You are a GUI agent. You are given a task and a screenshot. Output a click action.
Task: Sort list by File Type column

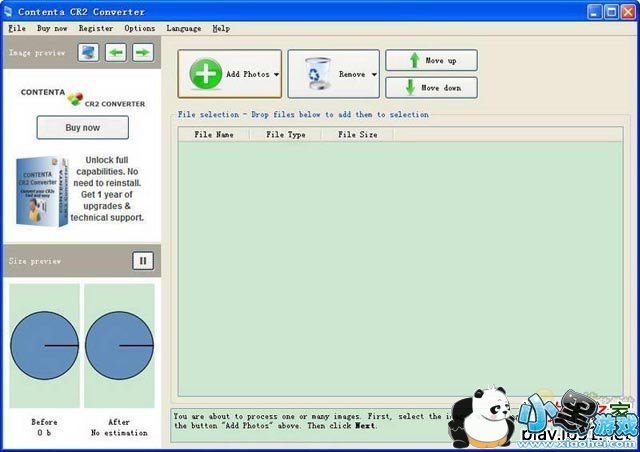tap(285, 134)
